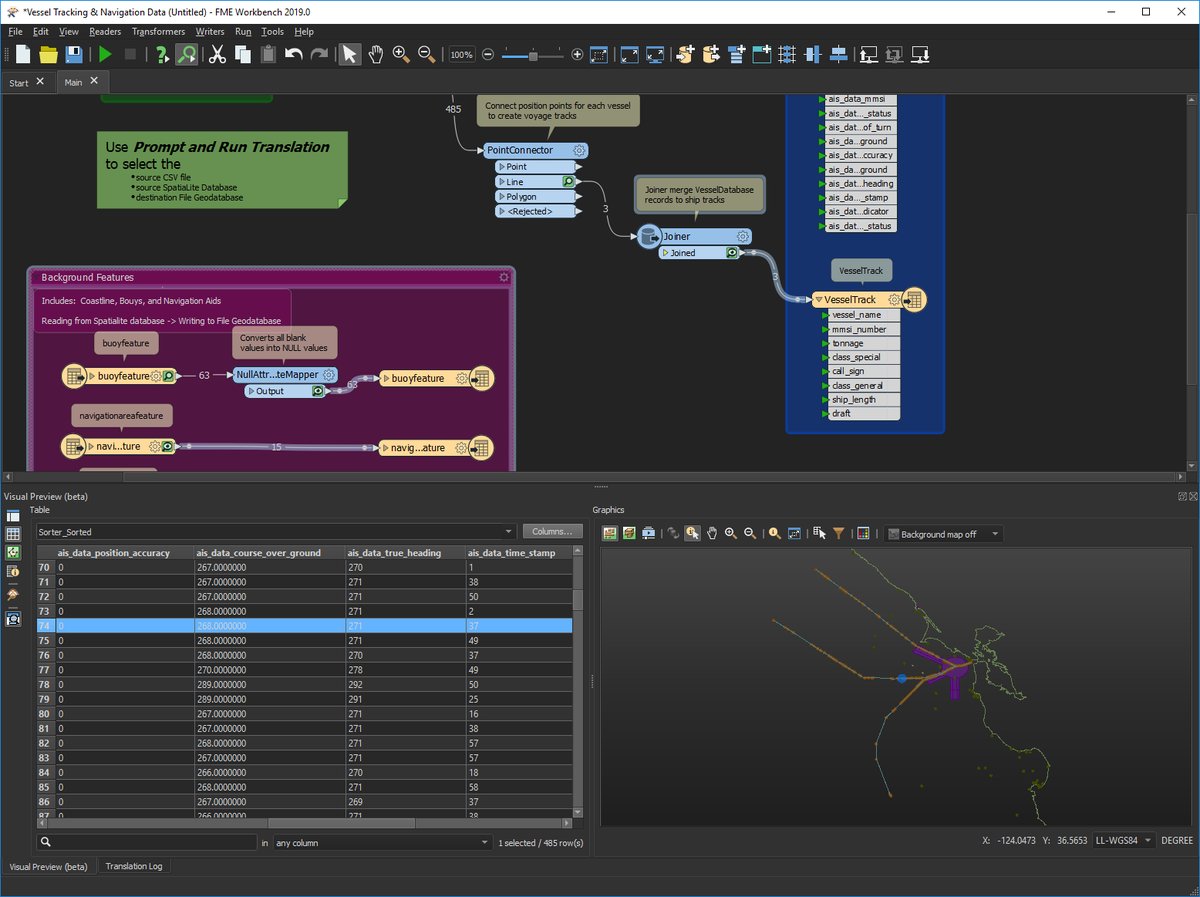Apply a filter using the funnel icon
Viewport: 1200px width, 897px height.
(x=838, y=533)
